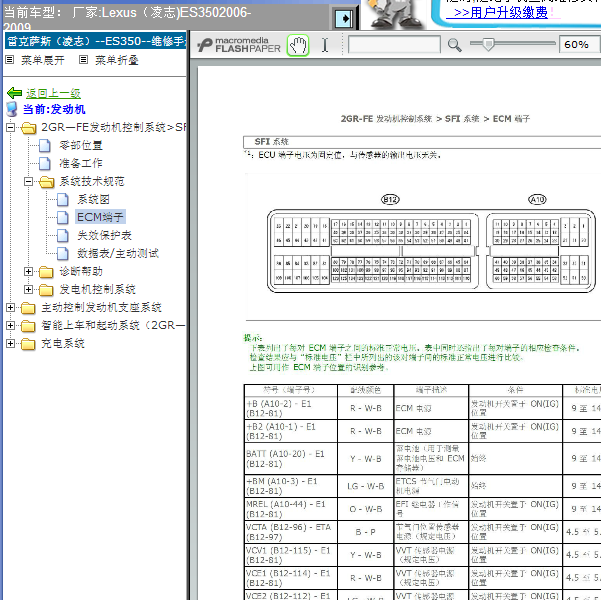Click the A10 connector diagram

541,249
